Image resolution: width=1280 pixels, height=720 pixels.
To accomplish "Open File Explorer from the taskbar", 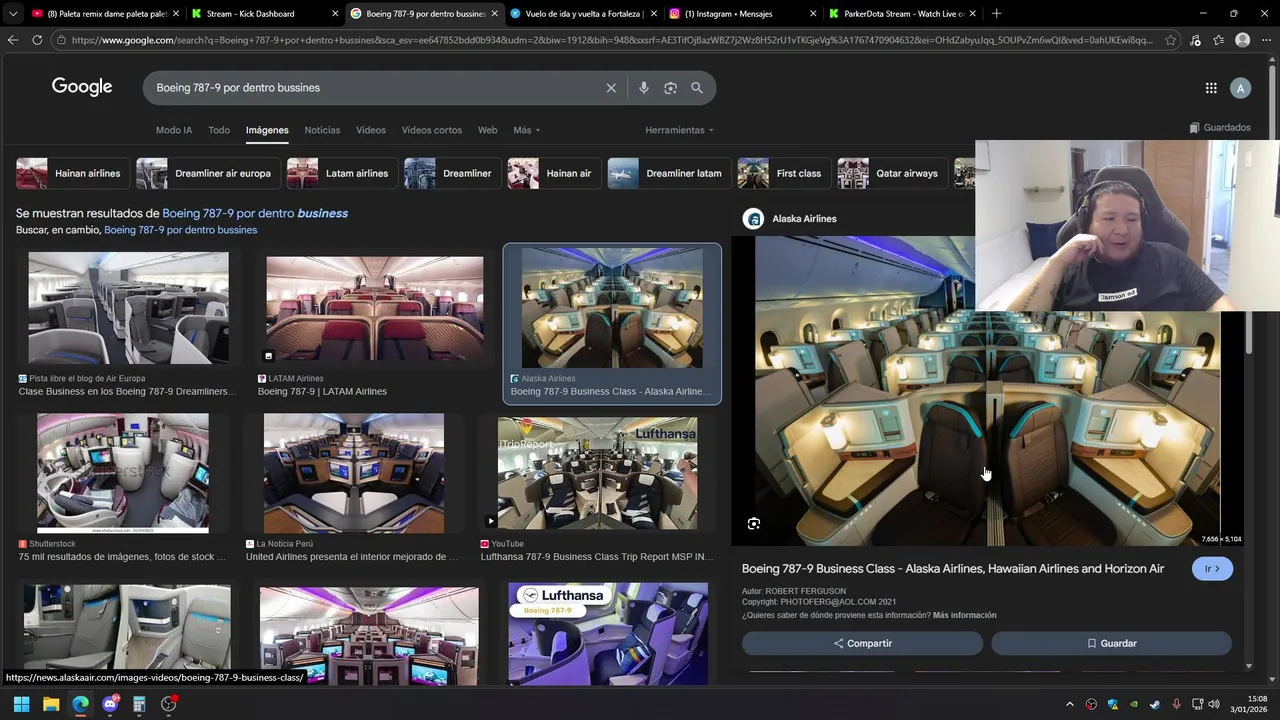I will click(x=51, y=704).
